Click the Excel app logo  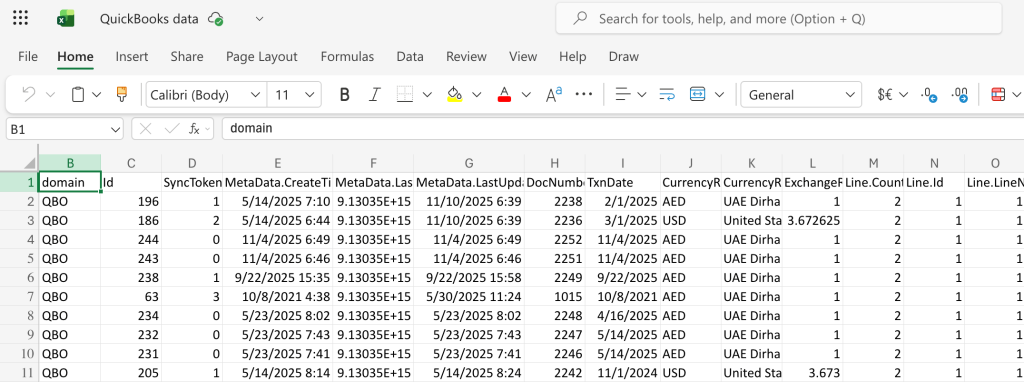(65, 19)
